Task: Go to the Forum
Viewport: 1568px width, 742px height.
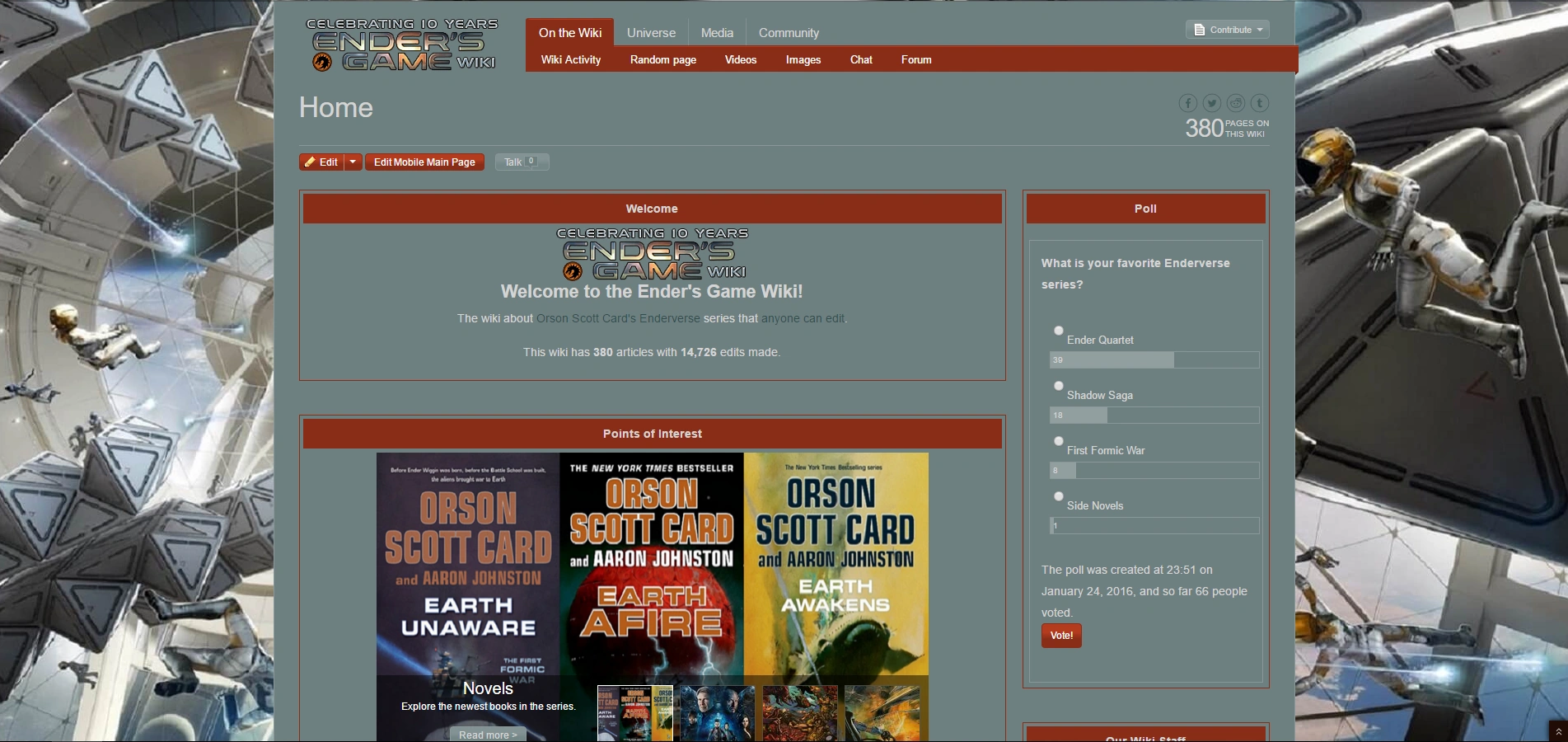Action: tap(916, 60)
